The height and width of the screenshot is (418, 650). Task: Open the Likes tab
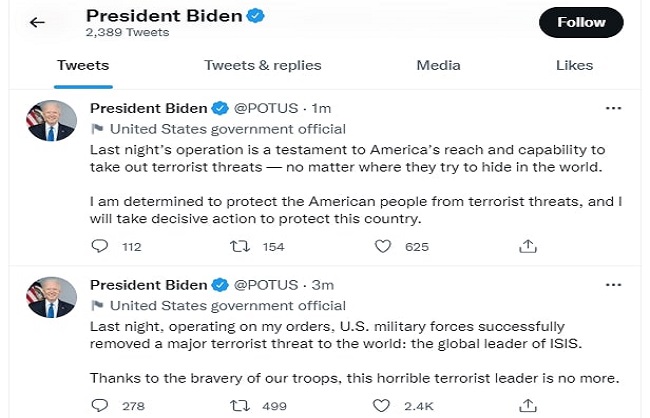(x=574, y=66)
